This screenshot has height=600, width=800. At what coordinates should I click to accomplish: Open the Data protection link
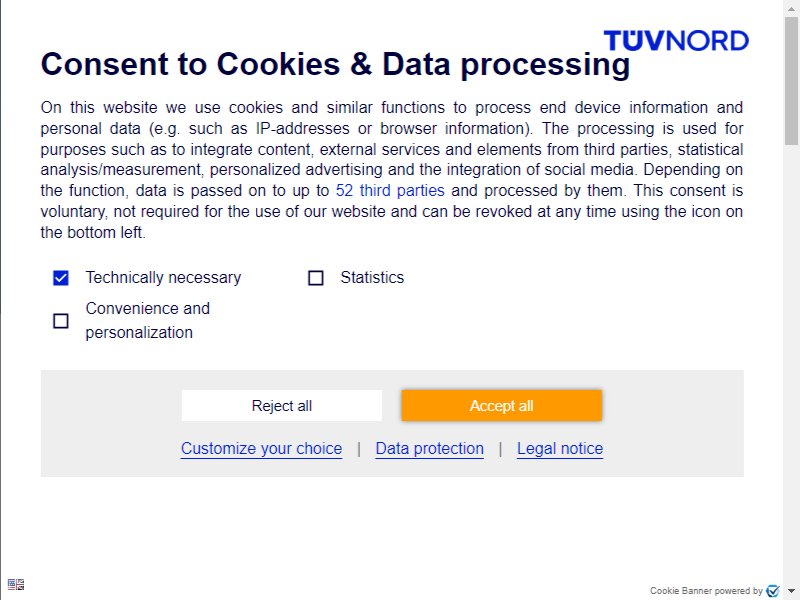point(430,448)
